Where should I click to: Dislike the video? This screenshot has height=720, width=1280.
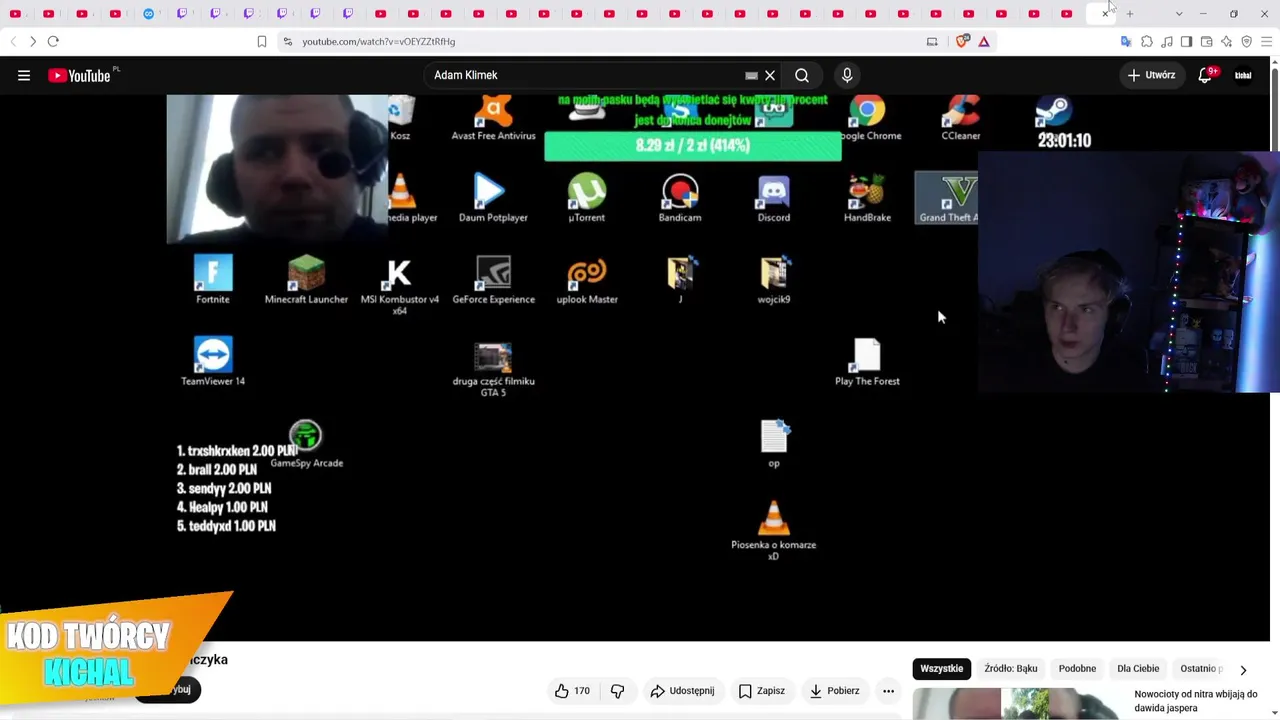point(617,691)
